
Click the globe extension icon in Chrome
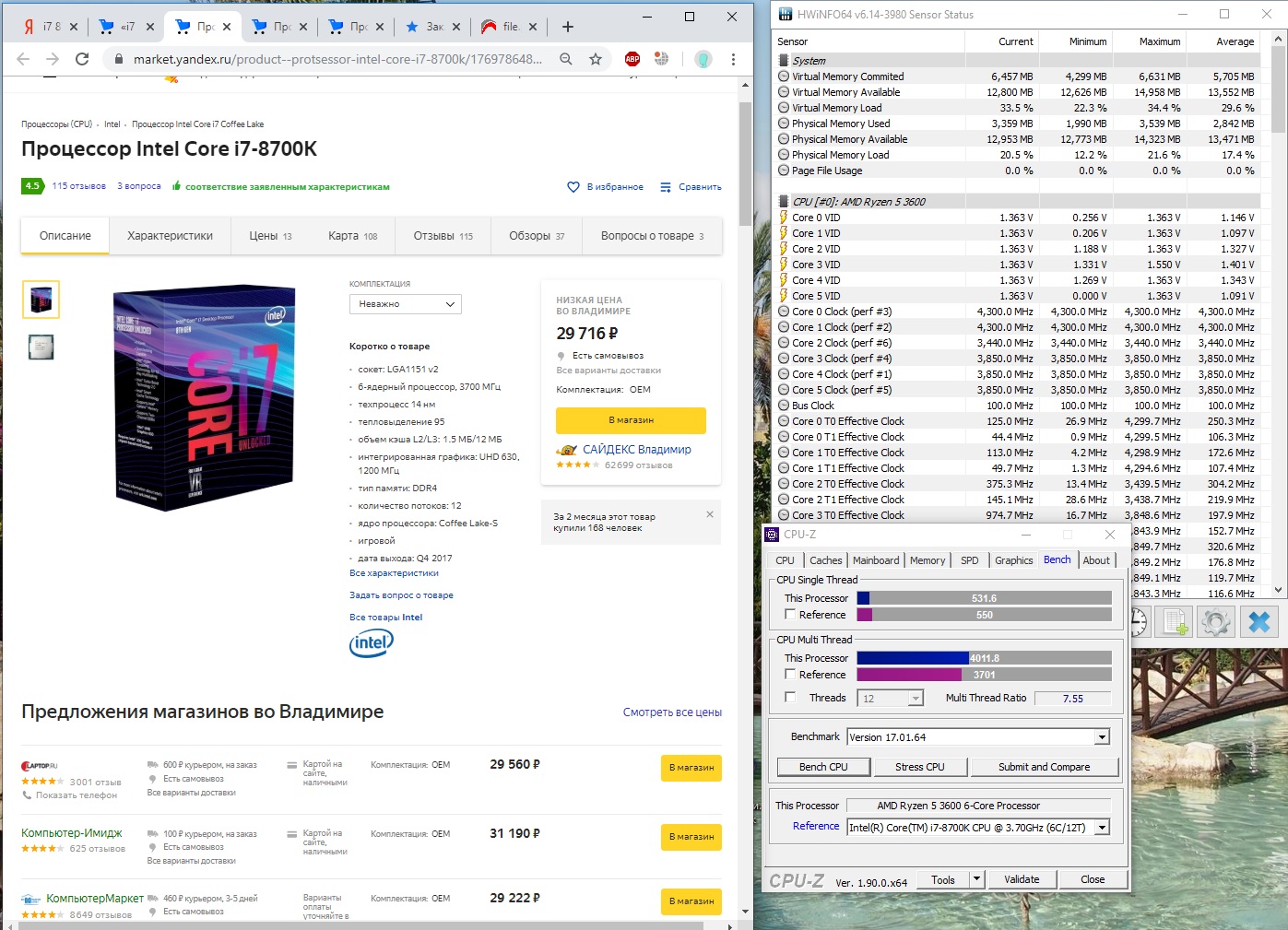click(661, 59)
